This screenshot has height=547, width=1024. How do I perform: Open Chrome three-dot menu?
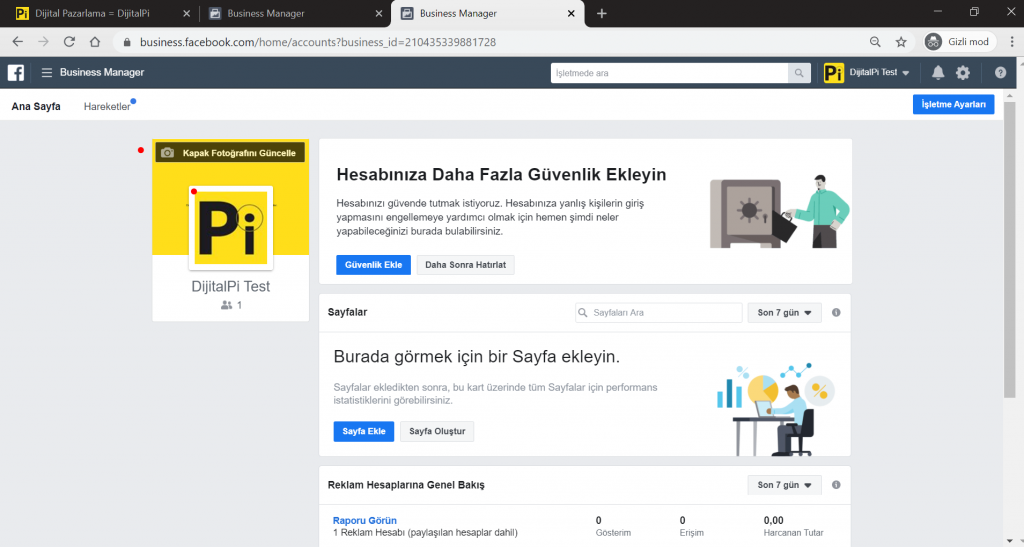(1012, 42)
